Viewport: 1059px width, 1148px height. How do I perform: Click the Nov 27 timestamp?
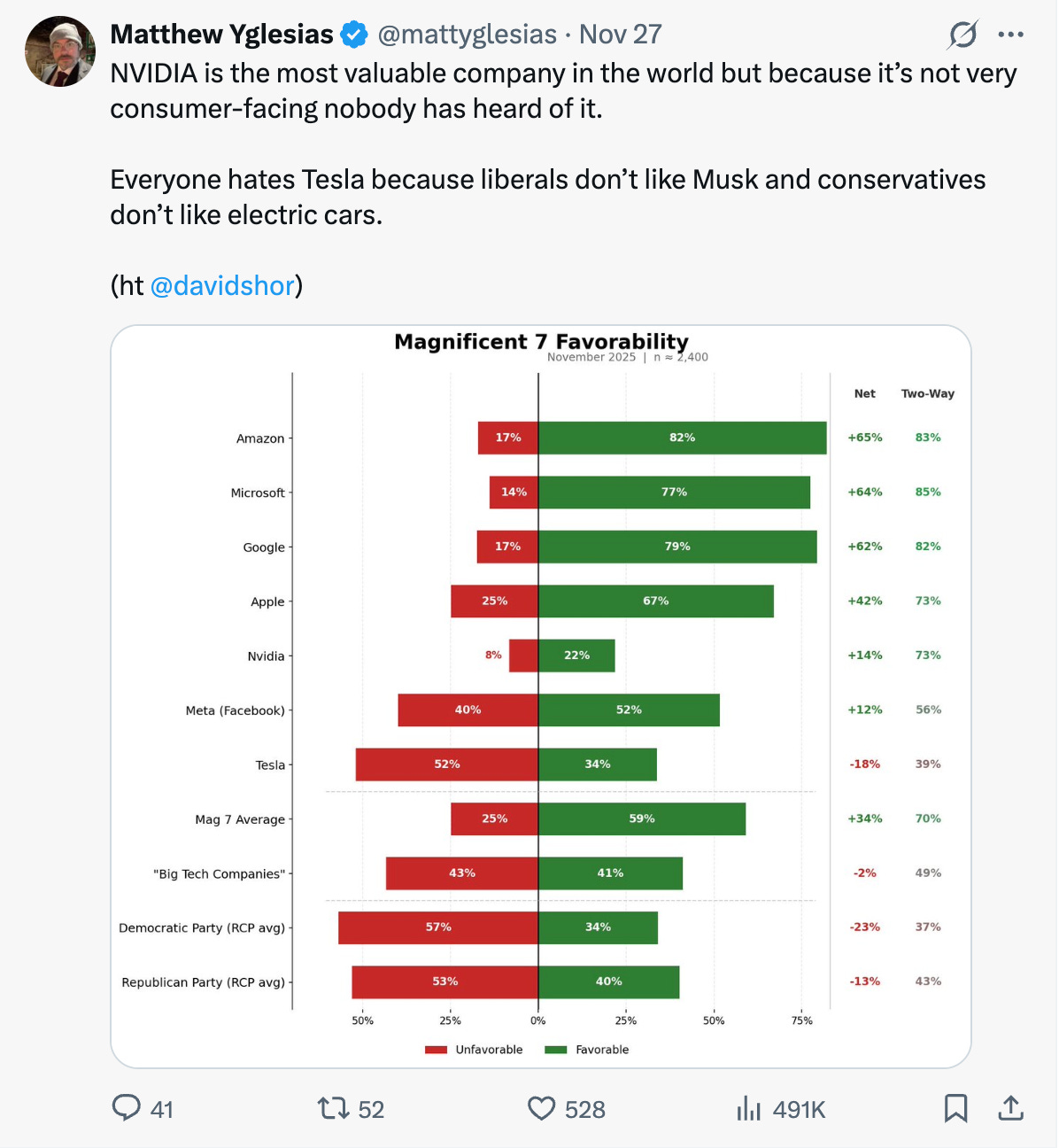[621, 35]
